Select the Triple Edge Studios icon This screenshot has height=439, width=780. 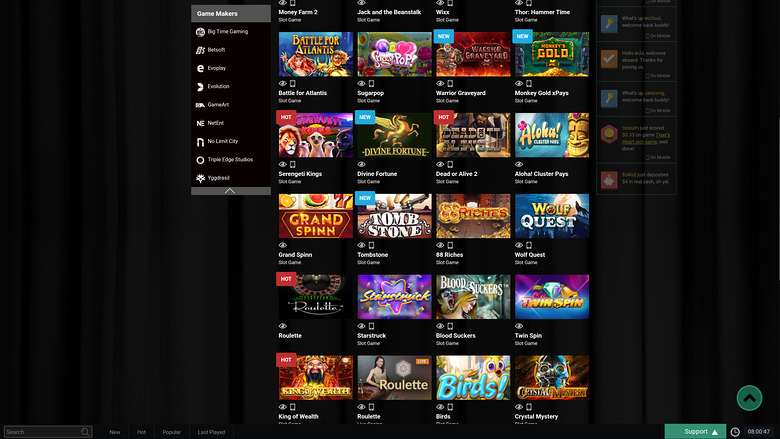click(200, 160)
